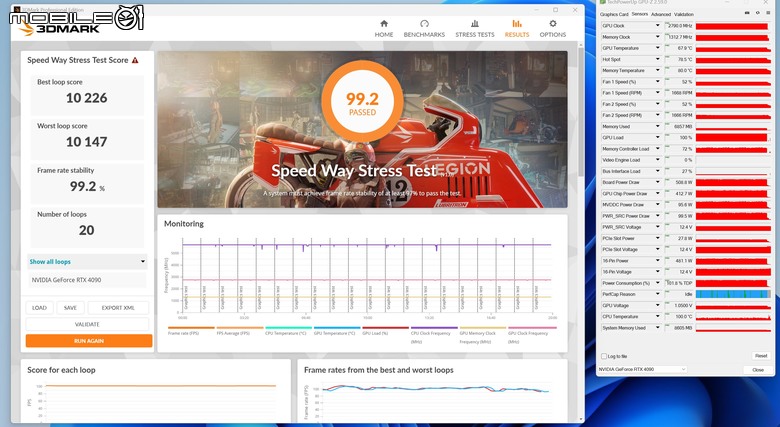
Task: Click the Number of loops value 20
Action: point(87,230)
